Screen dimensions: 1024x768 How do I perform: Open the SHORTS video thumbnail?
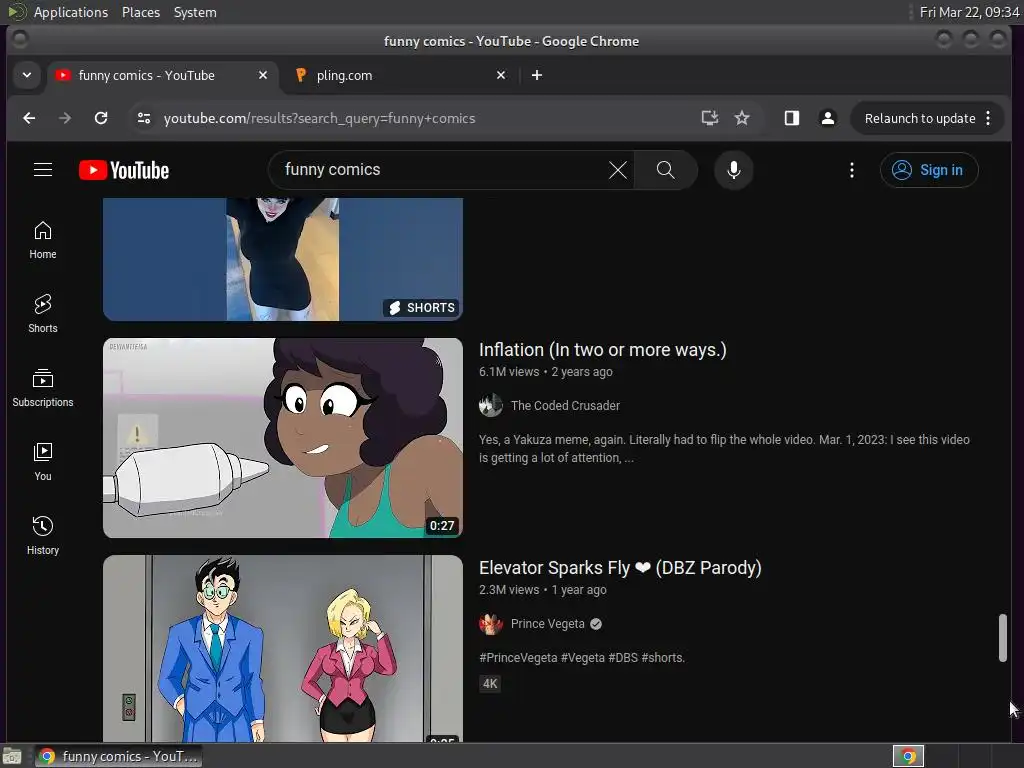[x=283, y=259]
